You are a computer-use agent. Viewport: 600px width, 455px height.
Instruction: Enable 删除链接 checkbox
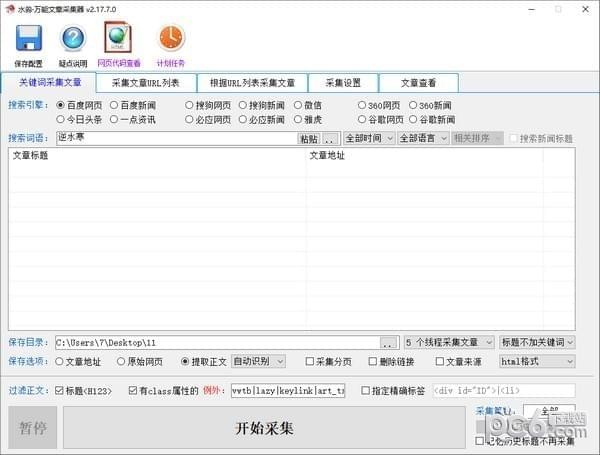(x=373, y=362)
